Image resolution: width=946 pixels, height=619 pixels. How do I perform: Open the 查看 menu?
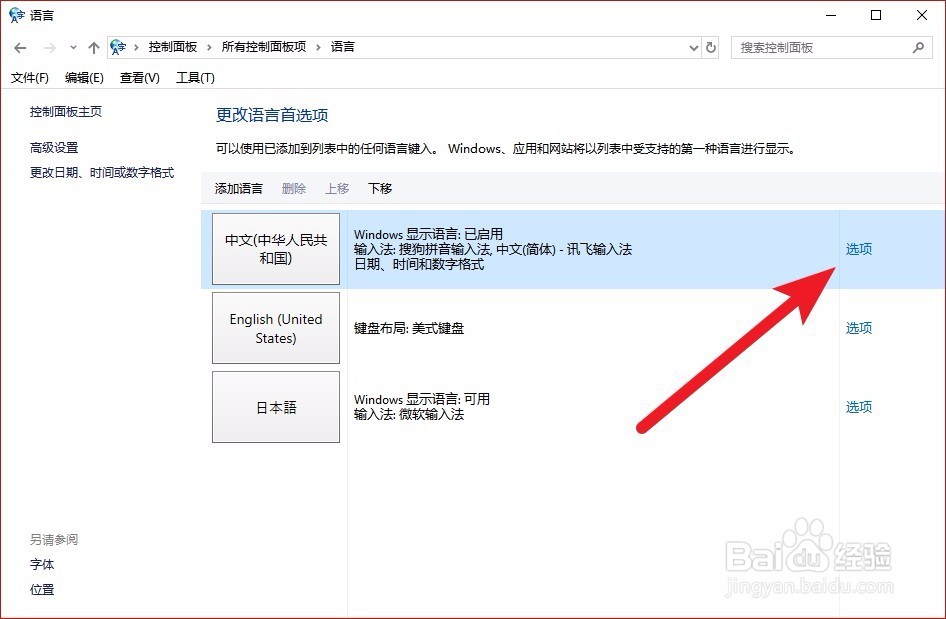[139, 77]
